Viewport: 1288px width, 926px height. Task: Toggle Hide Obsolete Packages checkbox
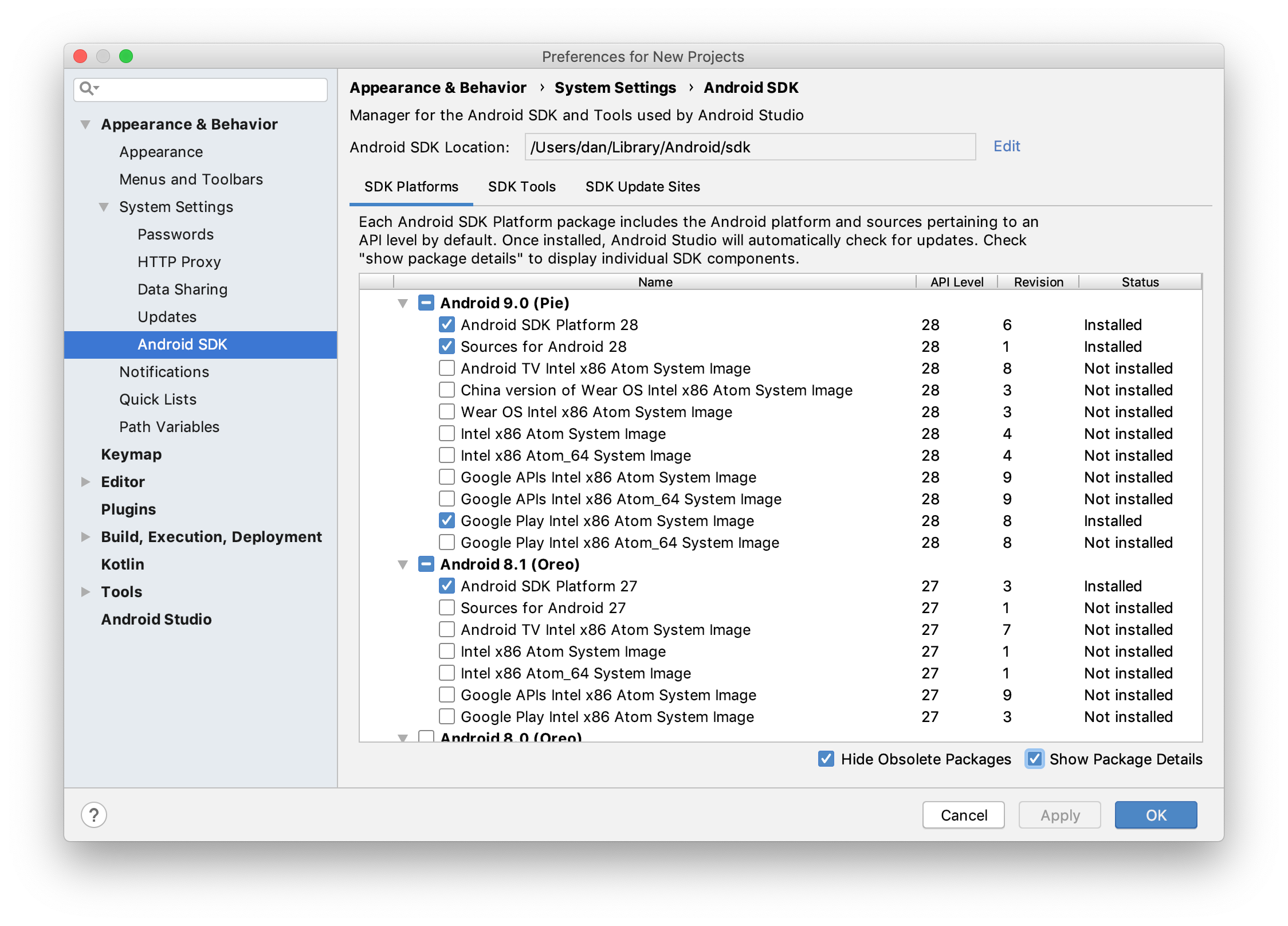pyautogui.click(x=830, y=759)
